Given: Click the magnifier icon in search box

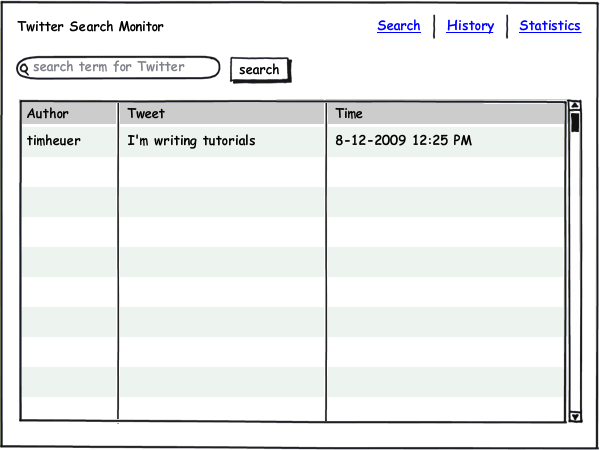Looking at the screenshot, I should (x=24, y=69).
